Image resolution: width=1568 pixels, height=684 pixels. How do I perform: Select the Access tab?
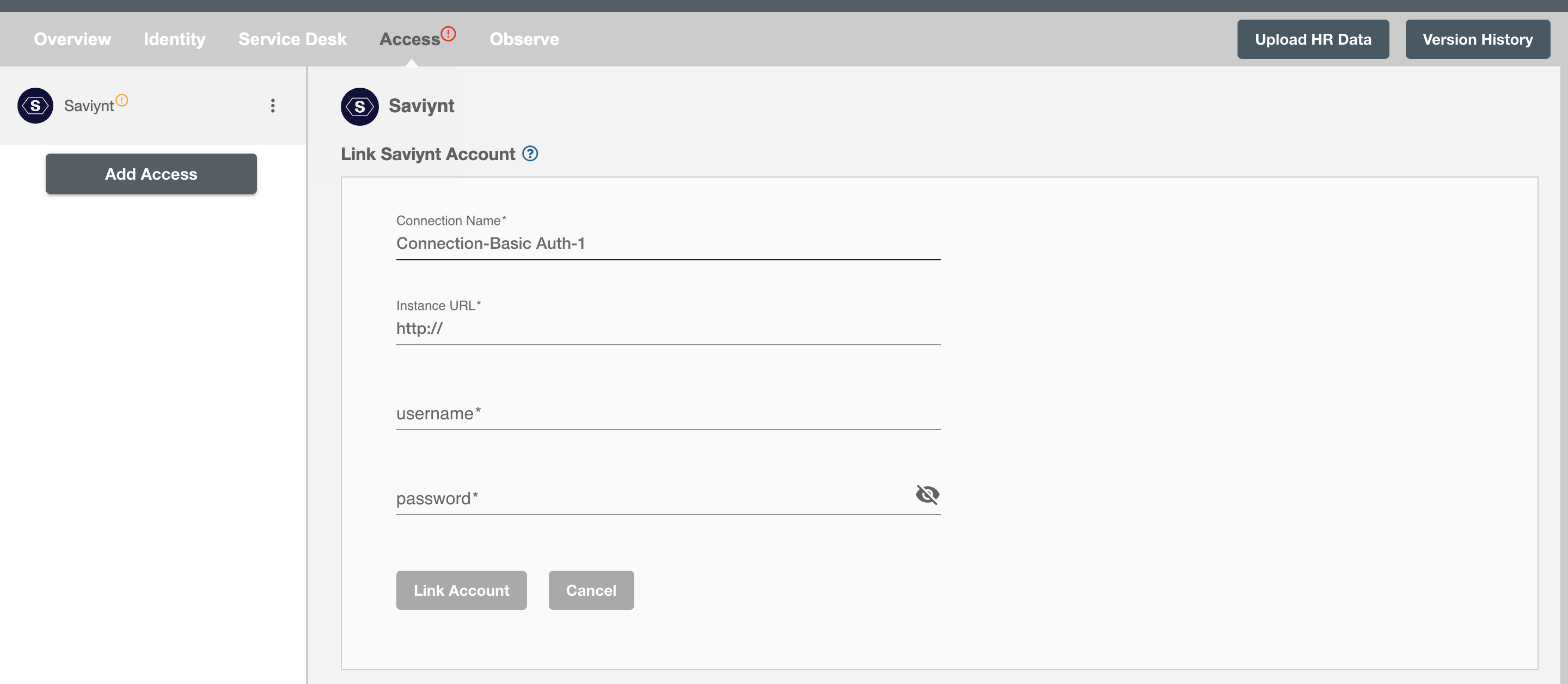pyautogui.click(x=409, y=40)
